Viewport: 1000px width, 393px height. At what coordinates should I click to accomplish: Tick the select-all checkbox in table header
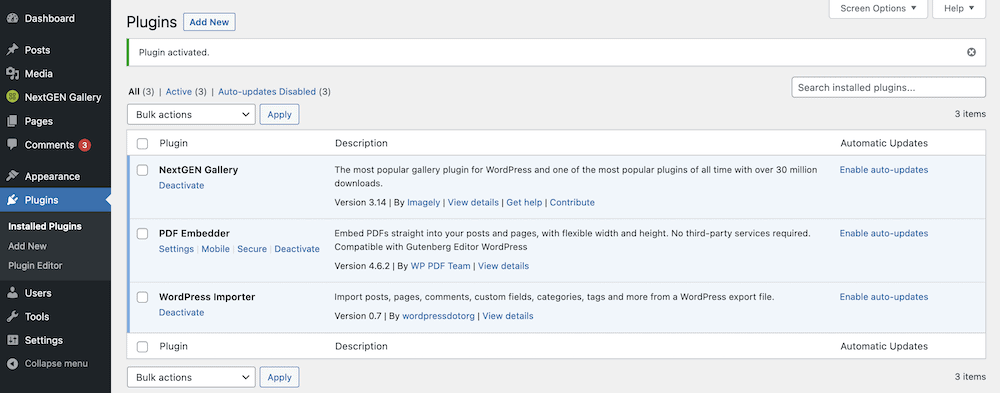coord(143,144)
